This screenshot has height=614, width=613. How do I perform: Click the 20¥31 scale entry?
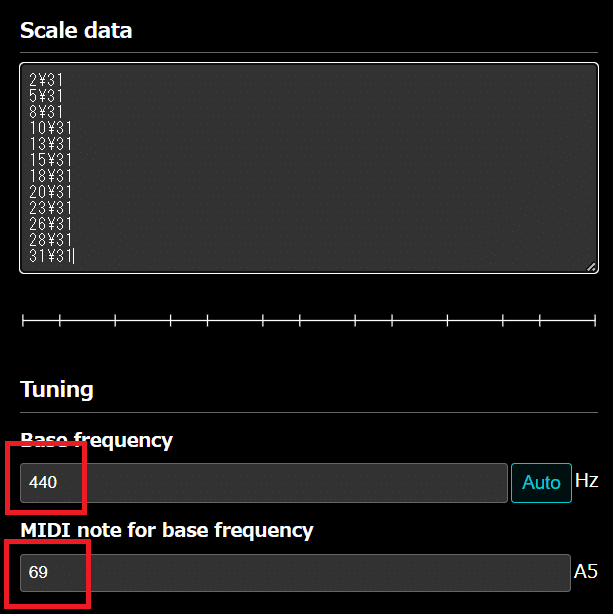[50, 192]
